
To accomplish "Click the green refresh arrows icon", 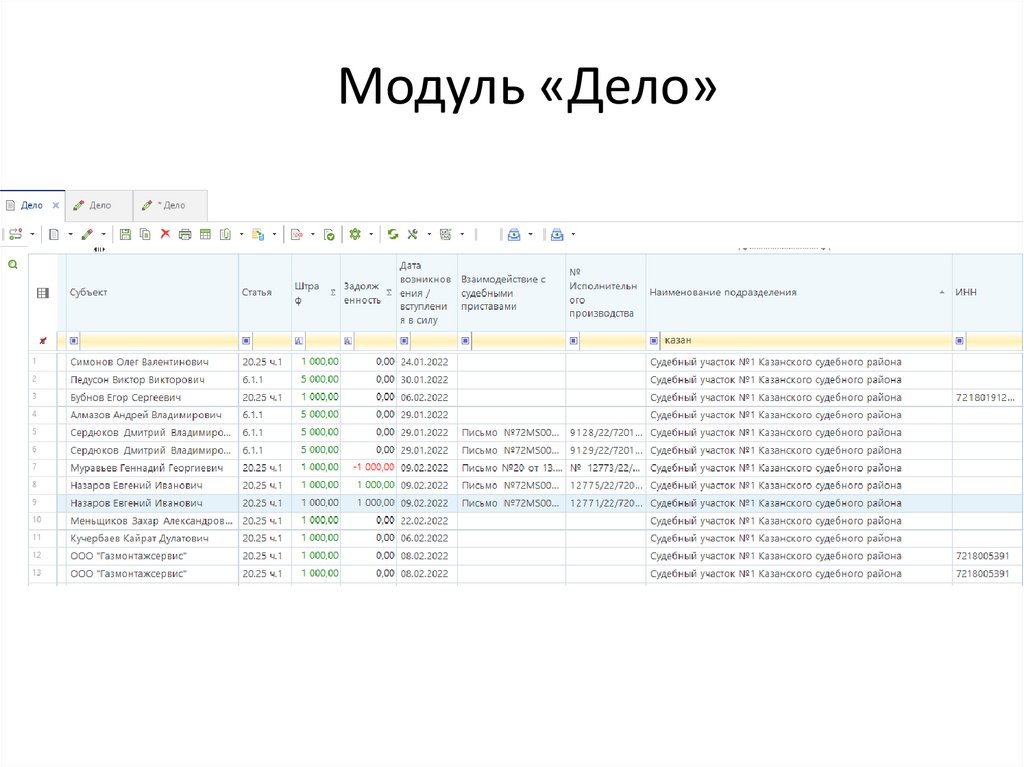I will (x=393, y=234).
